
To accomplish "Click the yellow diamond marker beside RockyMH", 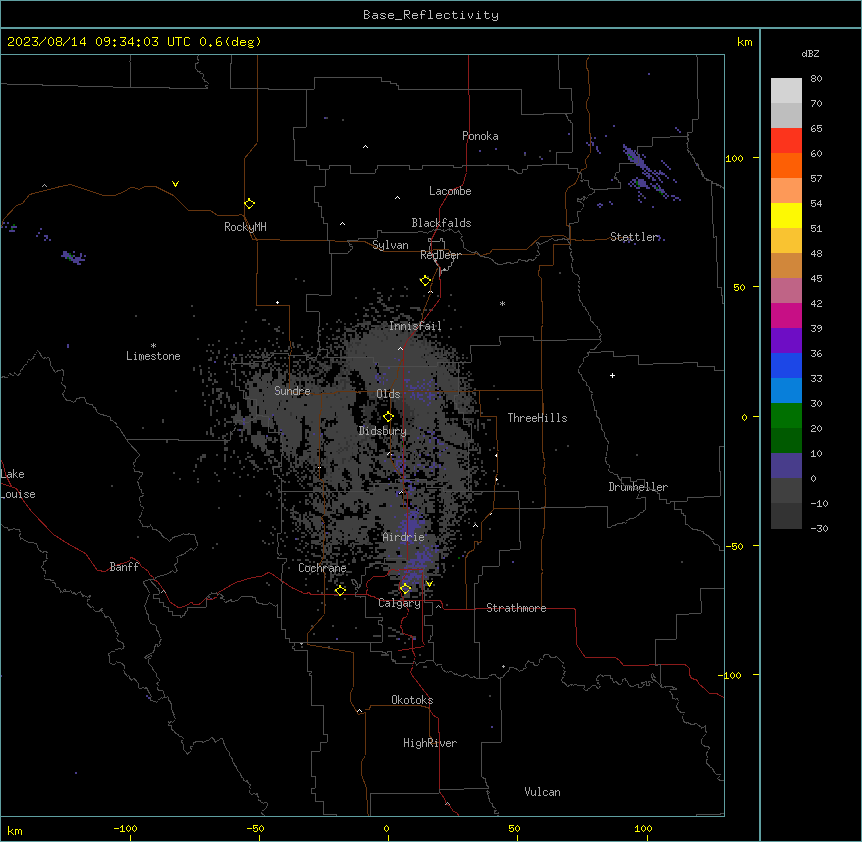I will pos(249,204).
